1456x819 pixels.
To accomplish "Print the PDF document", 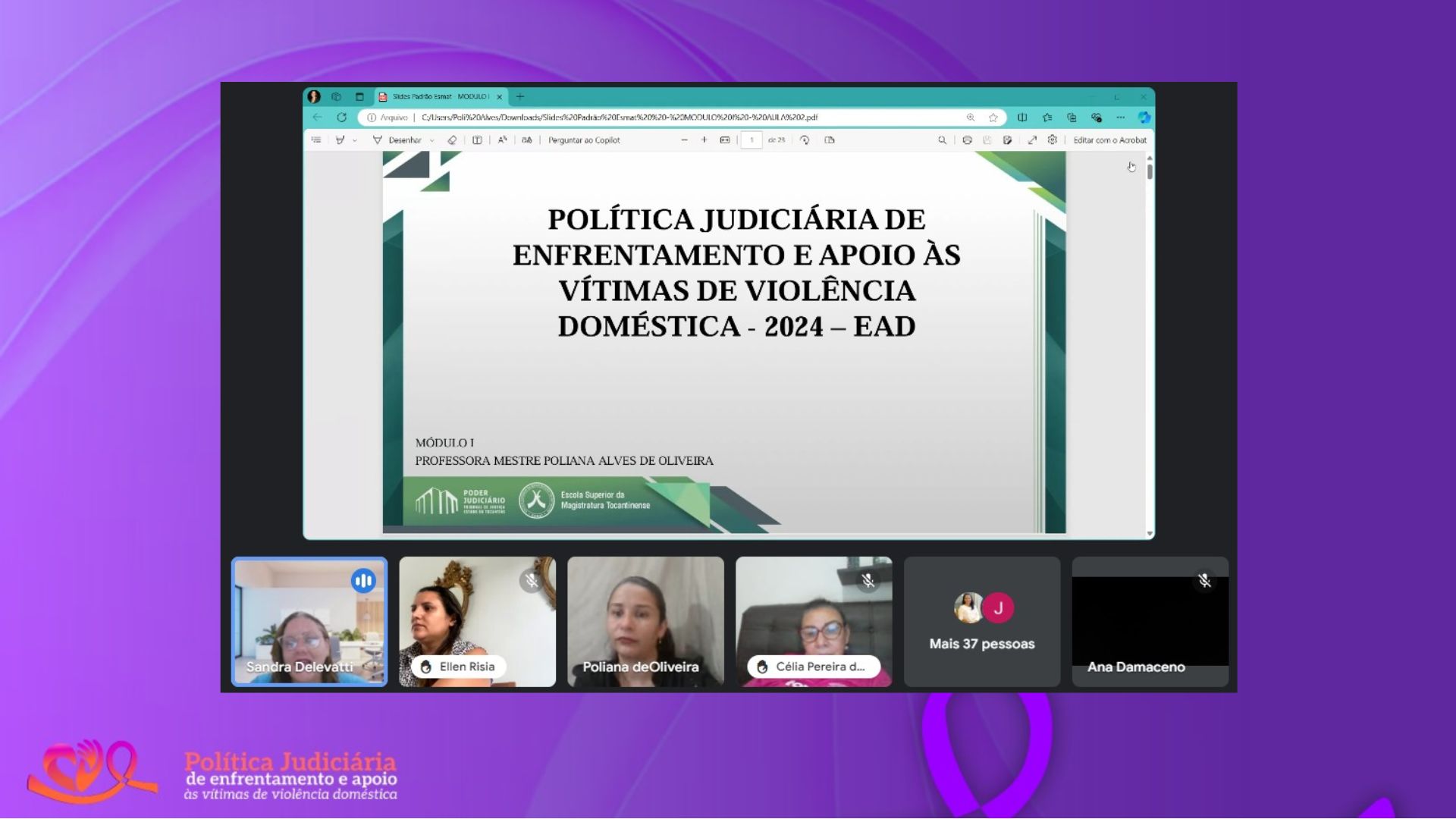I will pyautogui.click(x=967, y=140).
